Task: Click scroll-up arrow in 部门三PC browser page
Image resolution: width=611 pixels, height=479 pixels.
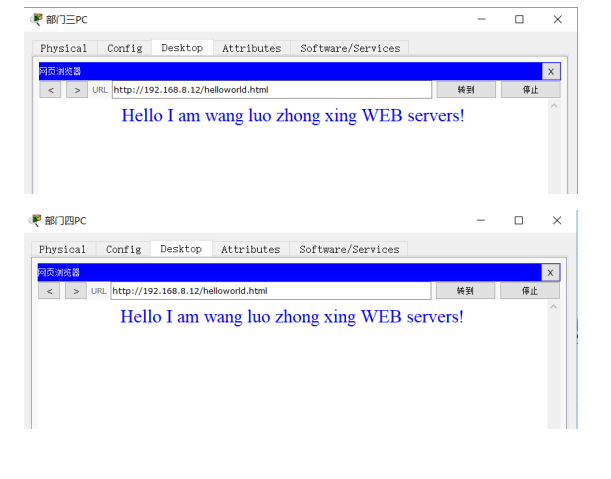Action: click(554, 106)
